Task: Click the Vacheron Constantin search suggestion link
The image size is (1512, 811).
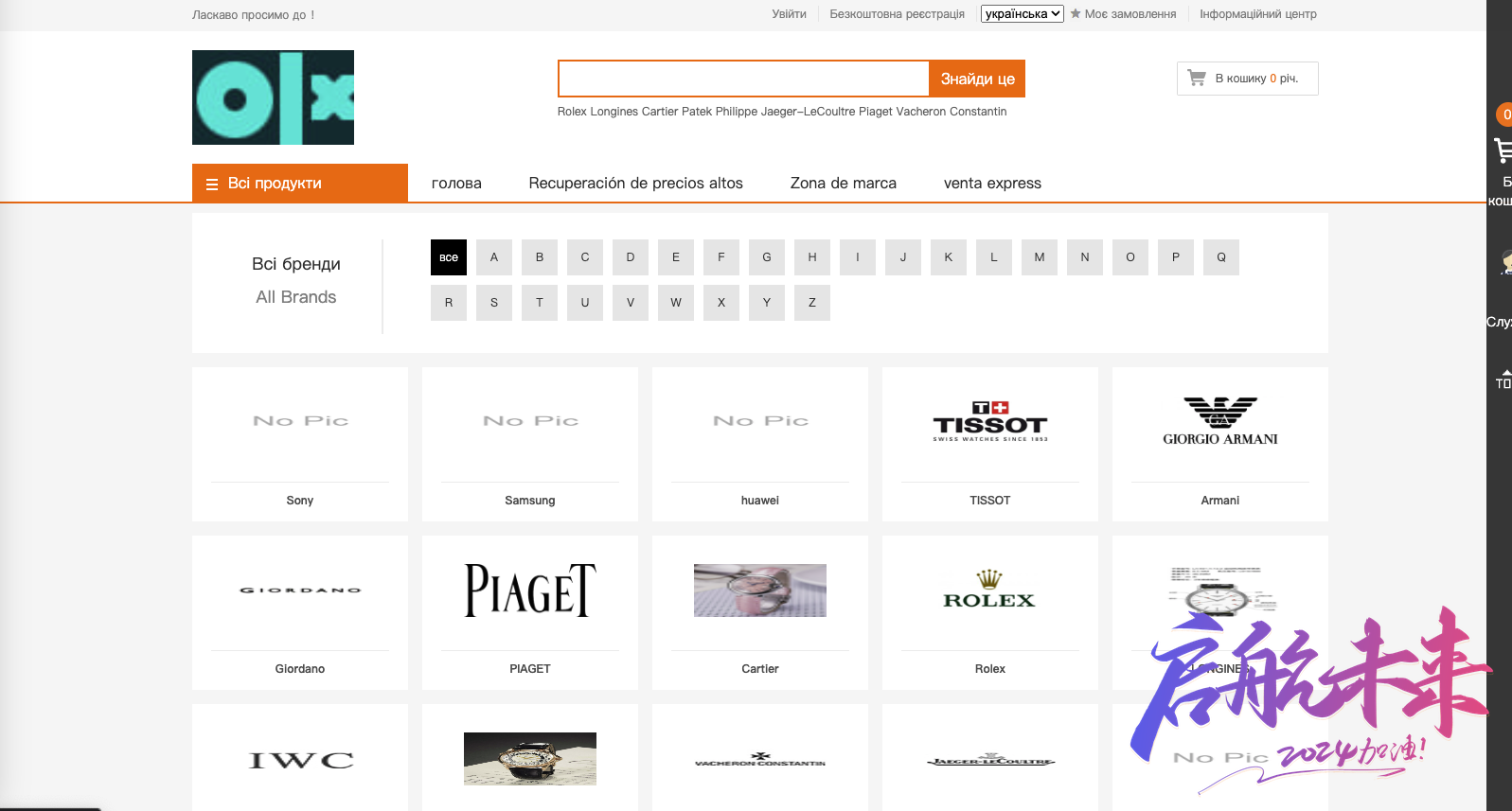Action: point(952,112)
